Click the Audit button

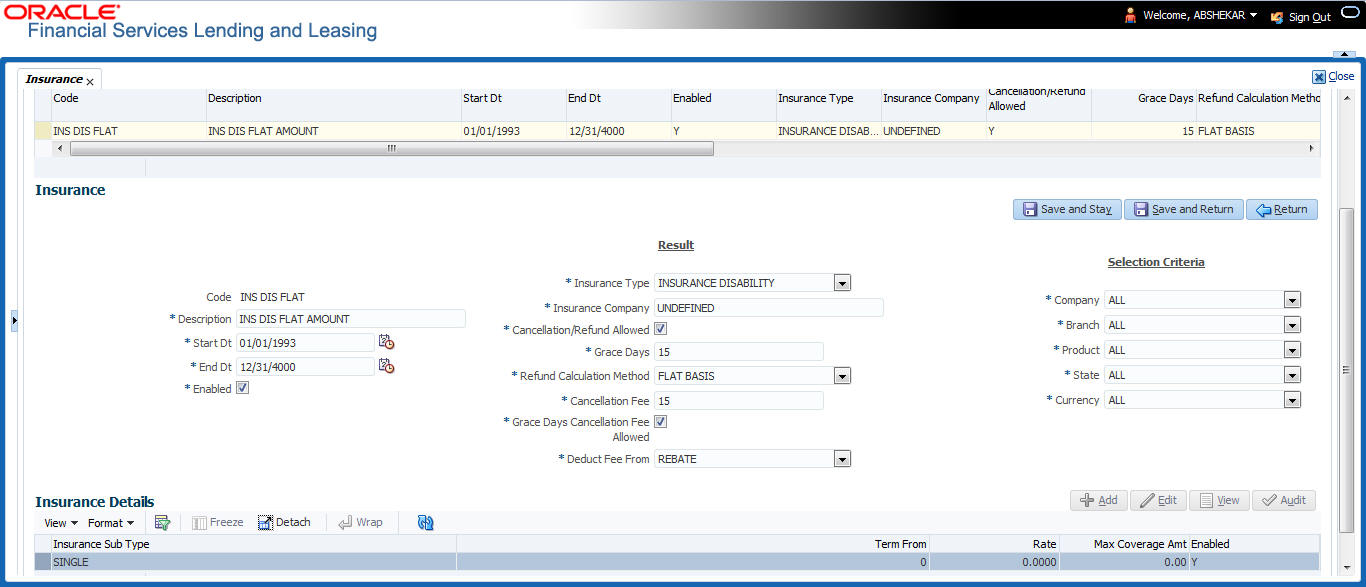click(1284, 500)
